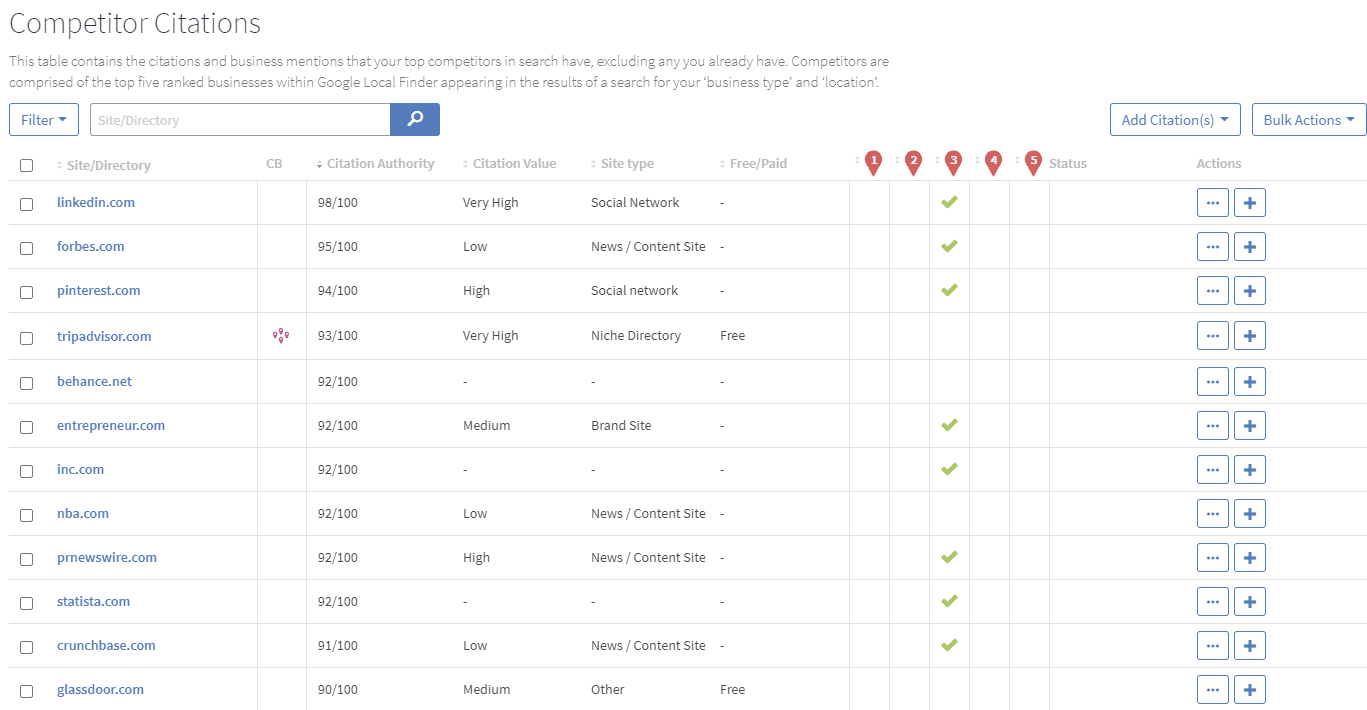The height and width of the screenshot is (710, 1367).
Task: Open the Bulk Actions dropdown
Action: coord(1309,120)
